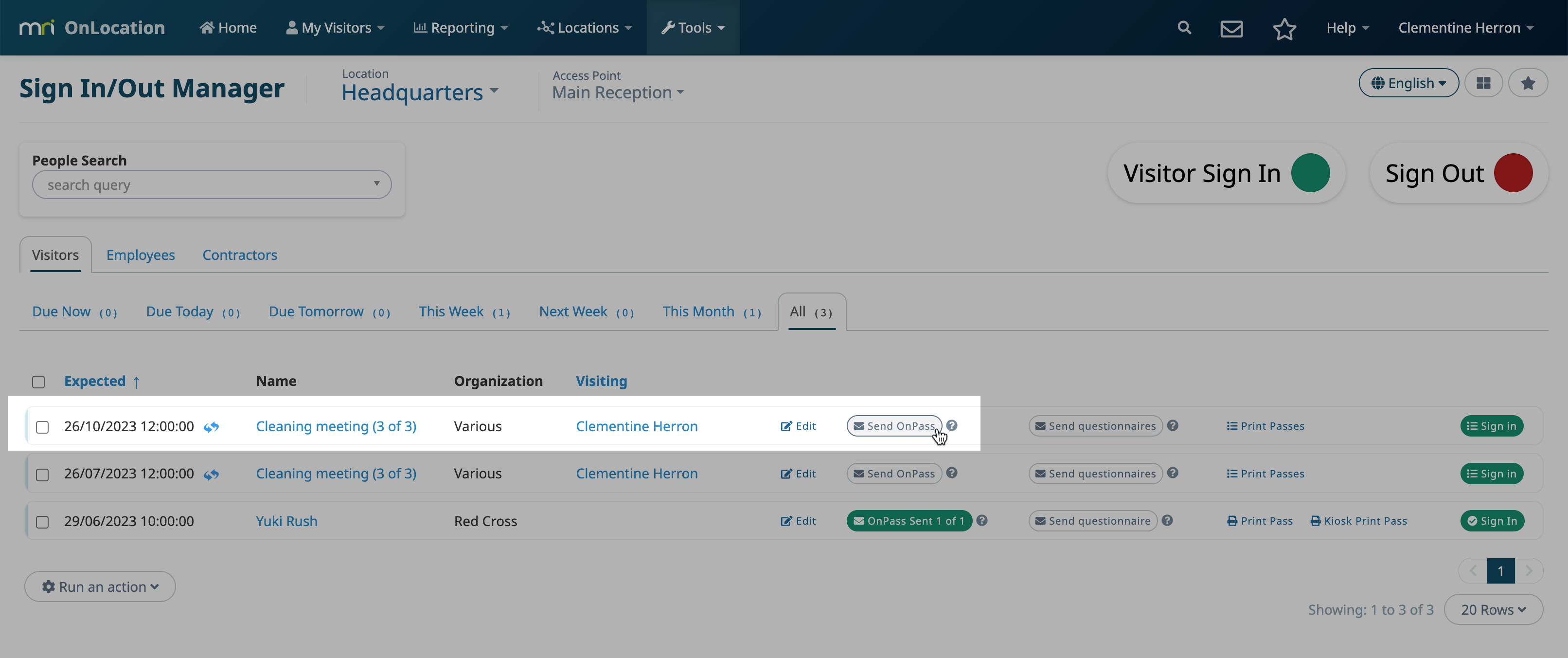Toggle the select-all checkbox in table header
This screenshot has width=1568, height=658.
38,382
